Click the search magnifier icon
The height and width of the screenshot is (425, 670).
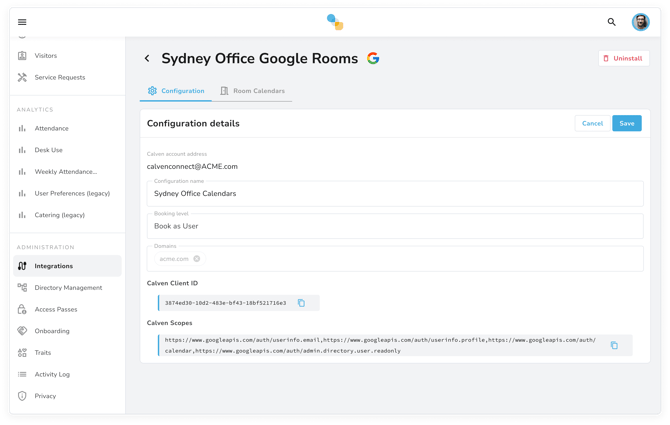(x=611, y=22)
